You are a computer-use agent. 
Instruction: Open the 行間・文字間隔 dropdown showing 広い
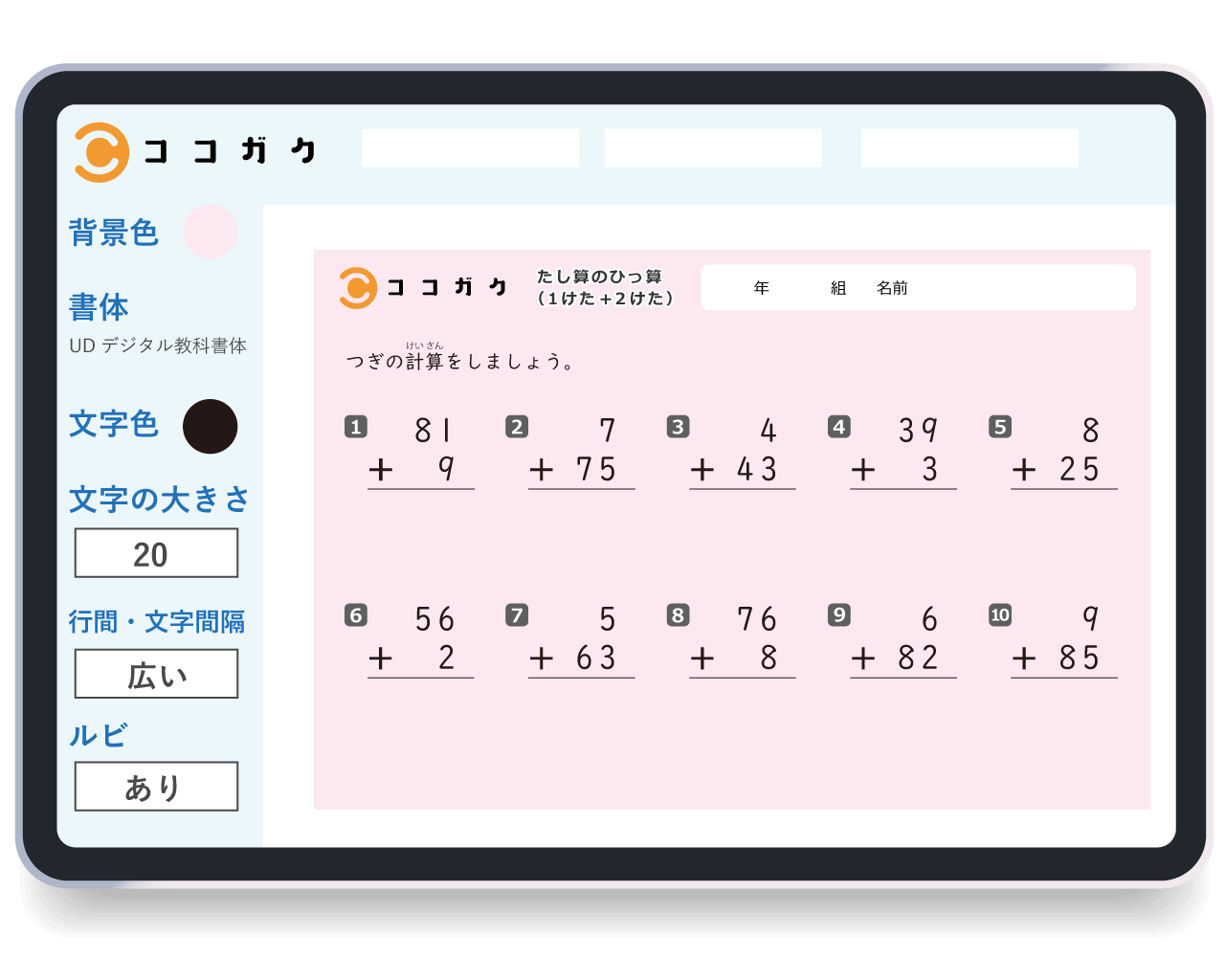pos(156,674)
